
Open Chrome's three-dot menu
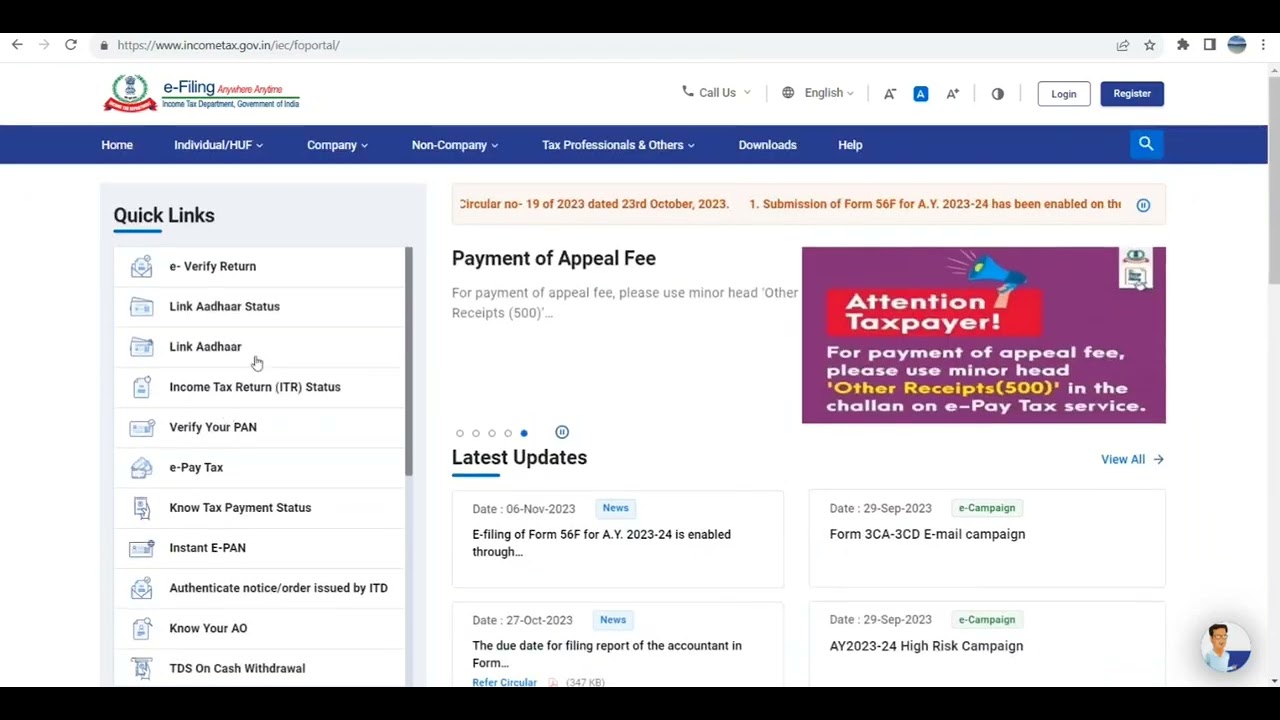click(x=1264, y=45)
